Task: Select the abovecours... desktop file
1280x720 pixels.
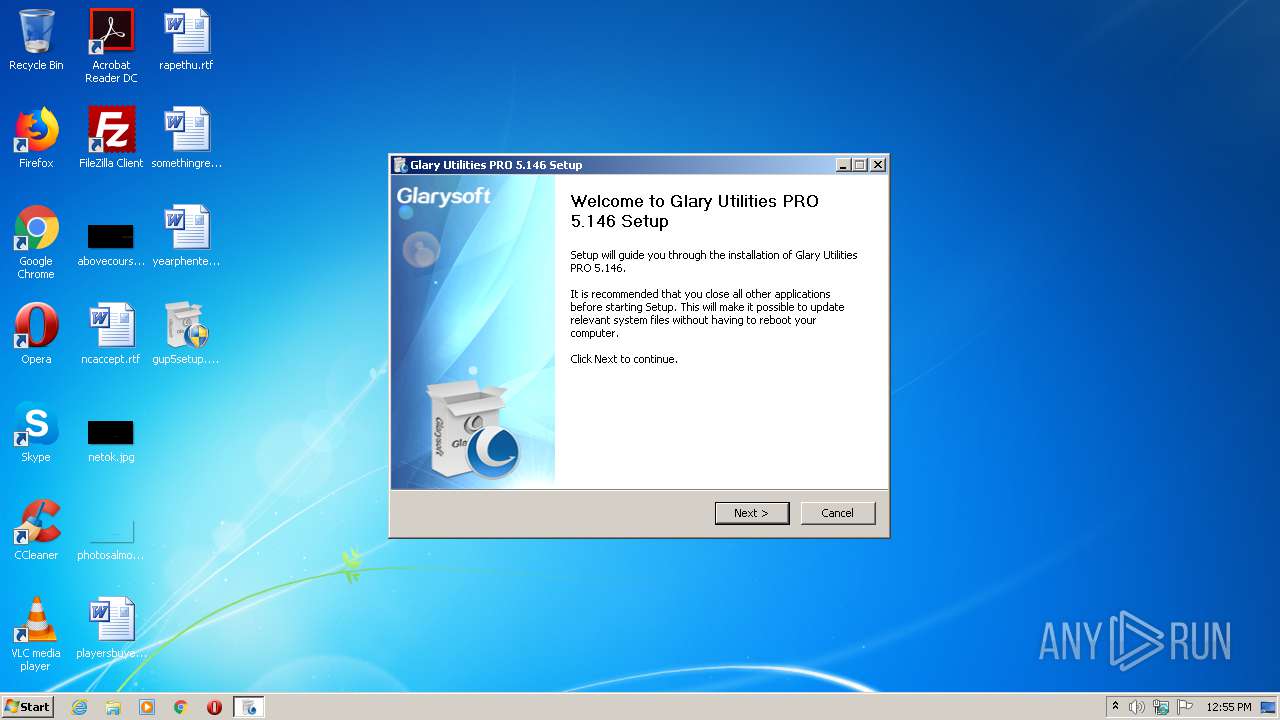Action: click(x=111, y=242)
